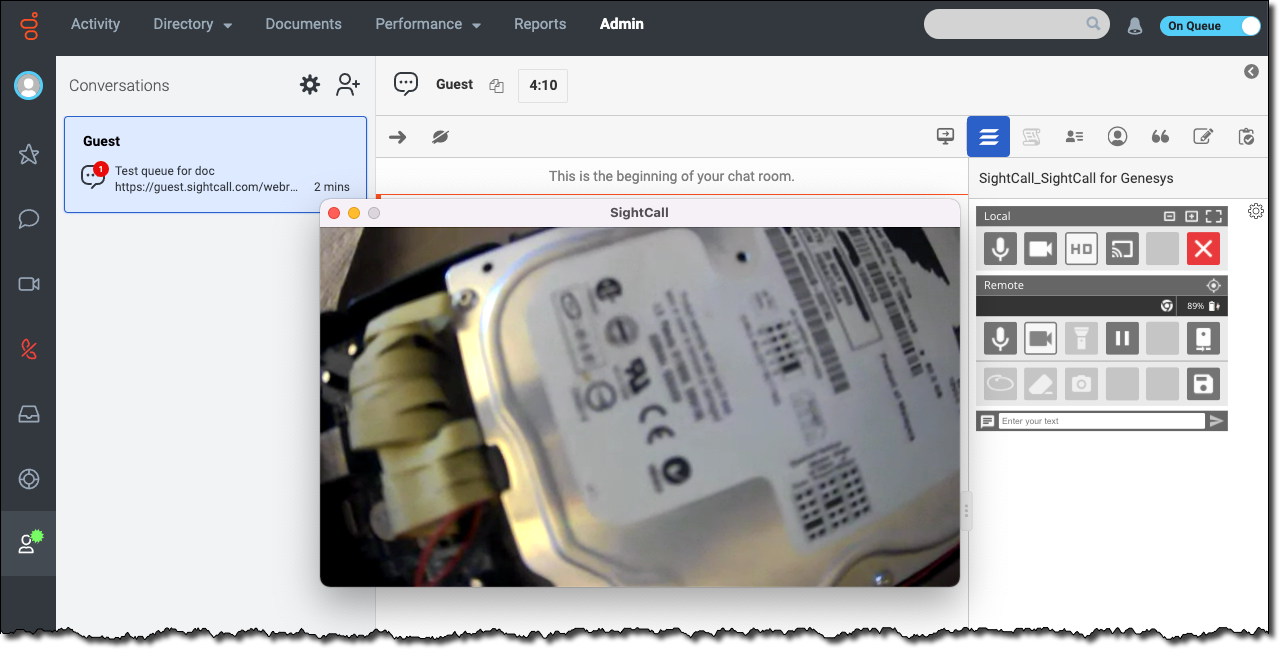Open the Admin menu

tap(622, 24)
